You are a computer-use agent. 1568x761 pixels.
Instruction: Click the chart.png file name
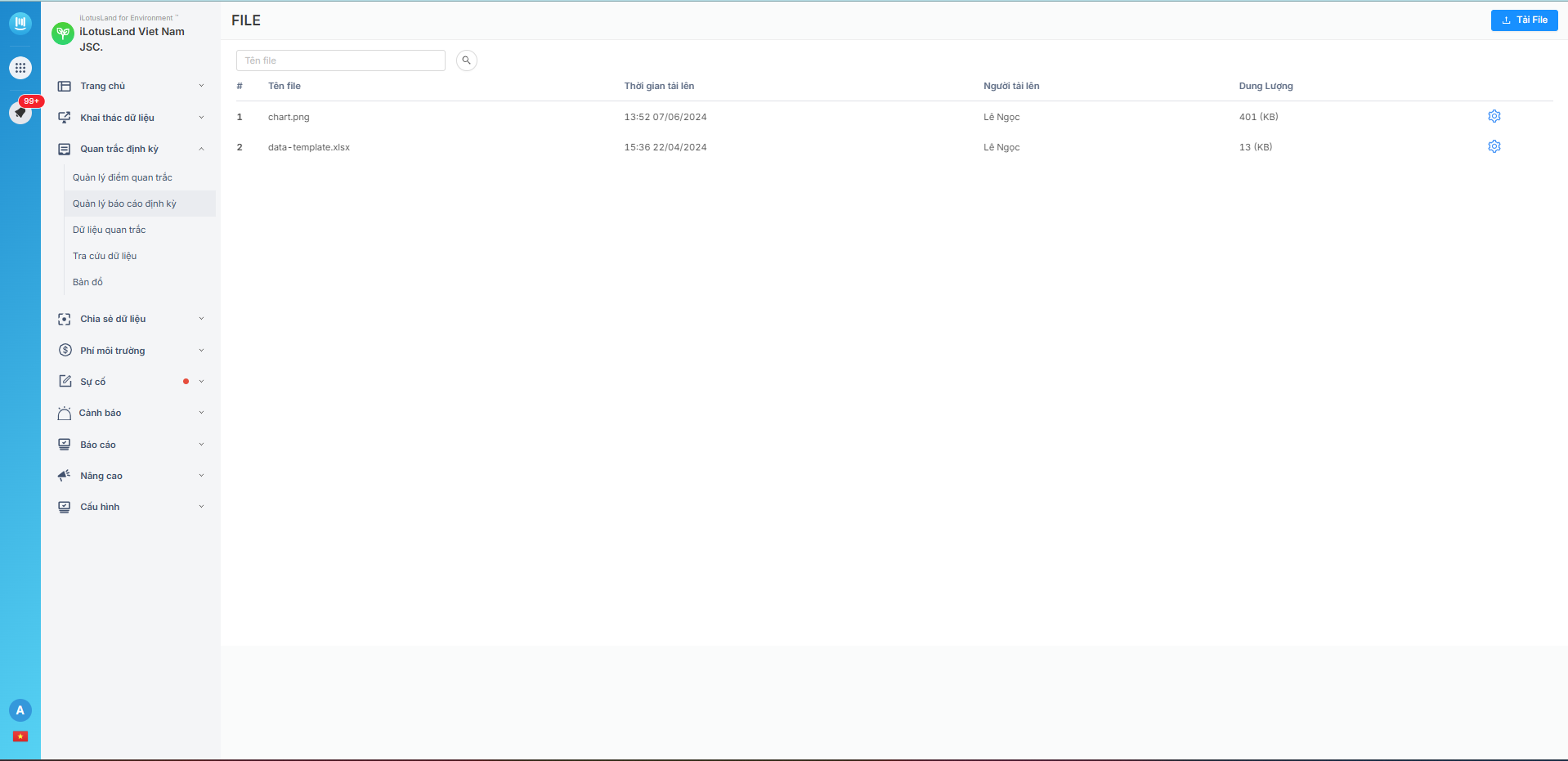289,117
